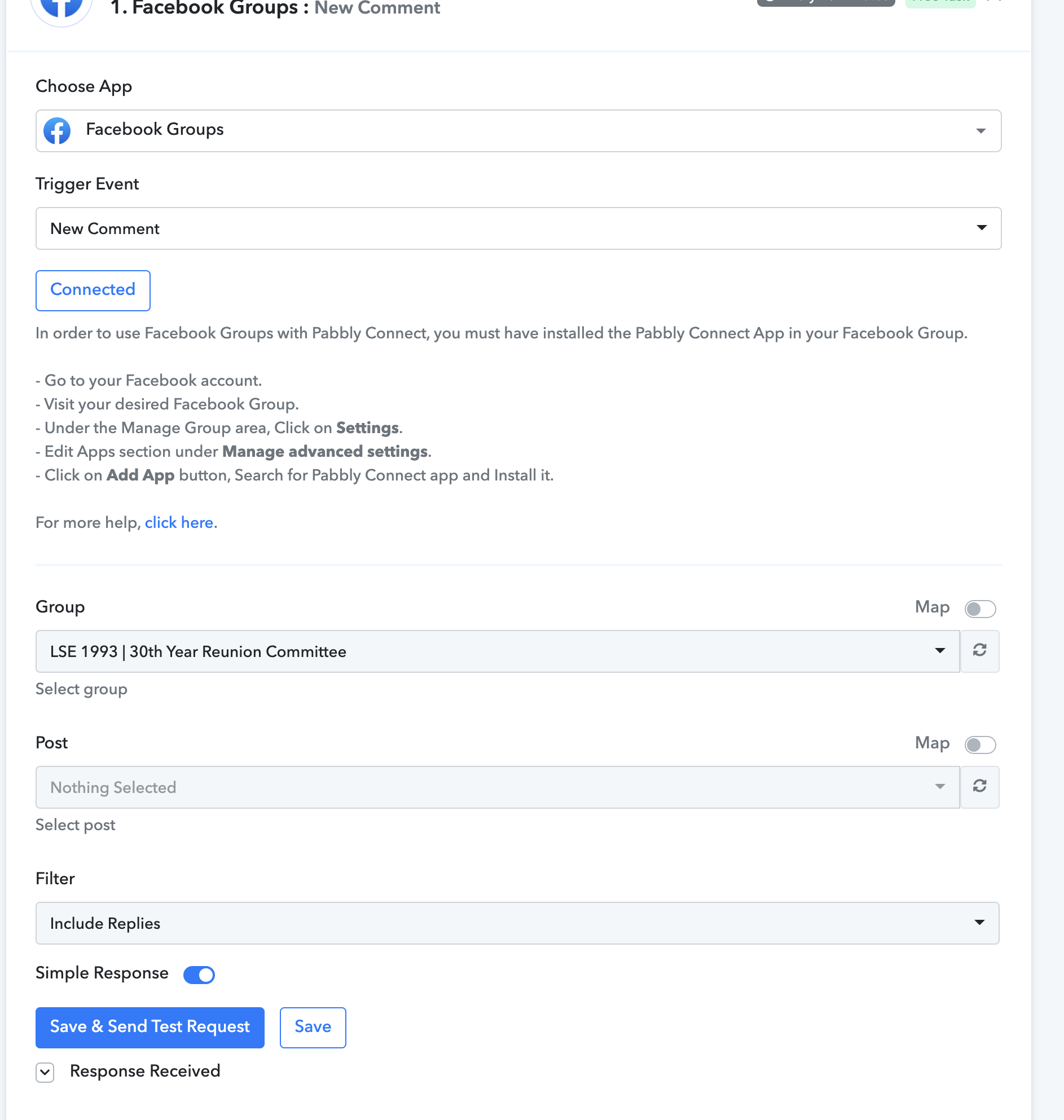Open the Post dropdown showing Nothing Selected

click(x=498, y=787)
